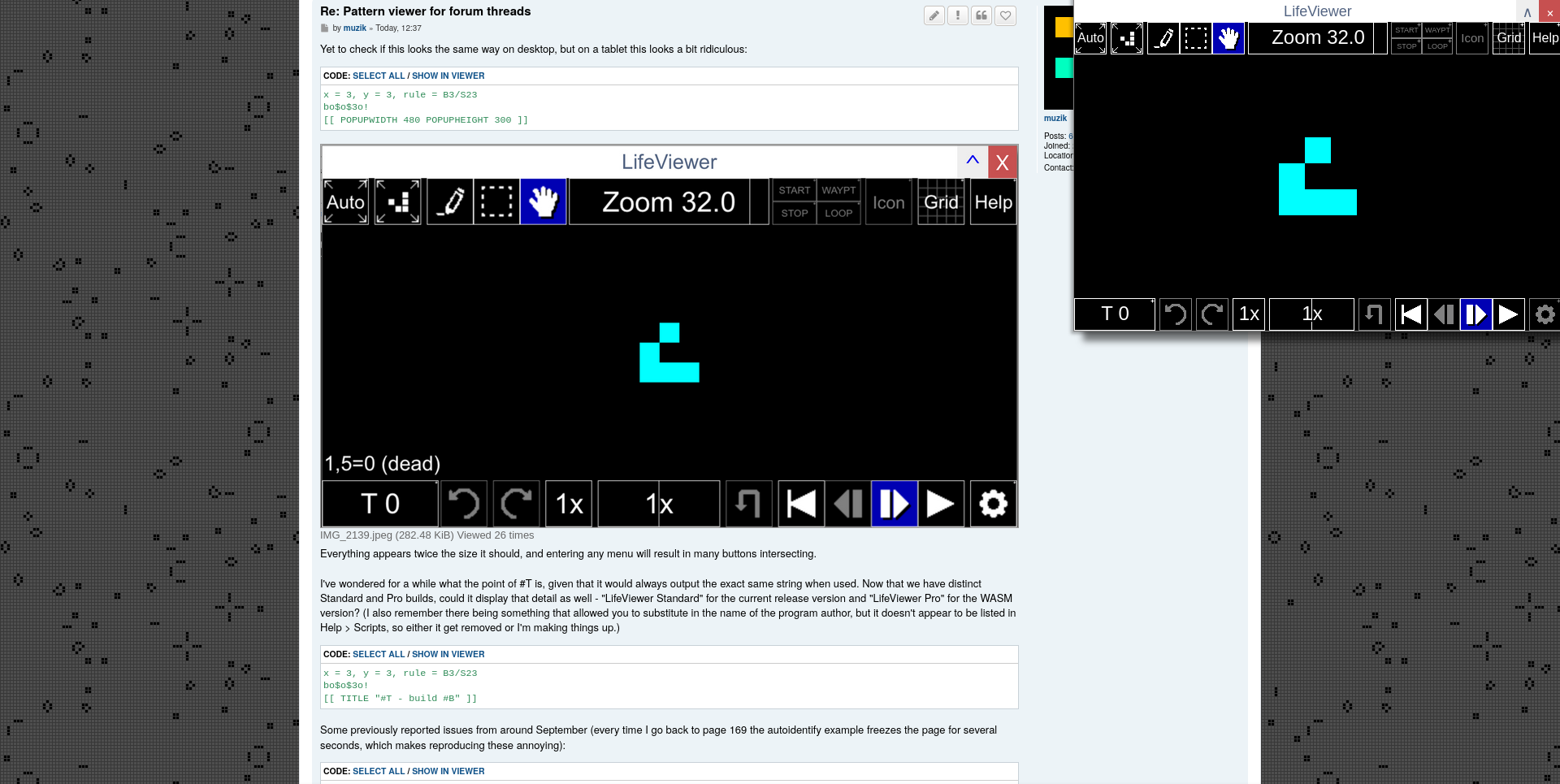The width and height of the screenshot is (1560, 784).
Task: Click SELECT ALL in the TITLE code block
Action: [379, 655]
